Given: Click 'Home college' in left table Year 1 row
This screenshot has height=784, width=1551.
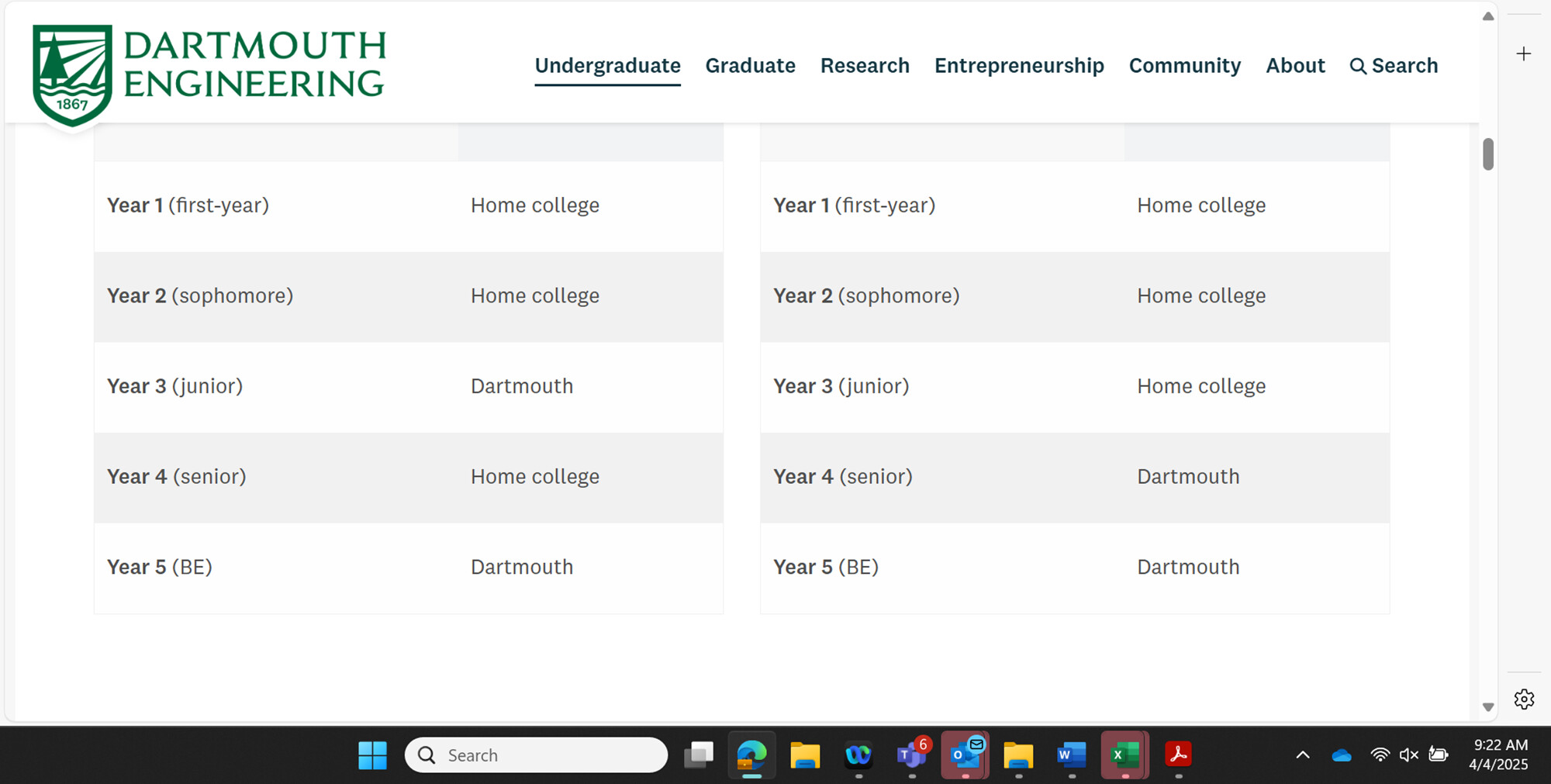Looking at the screenshot, I should [x=535, y=205].
